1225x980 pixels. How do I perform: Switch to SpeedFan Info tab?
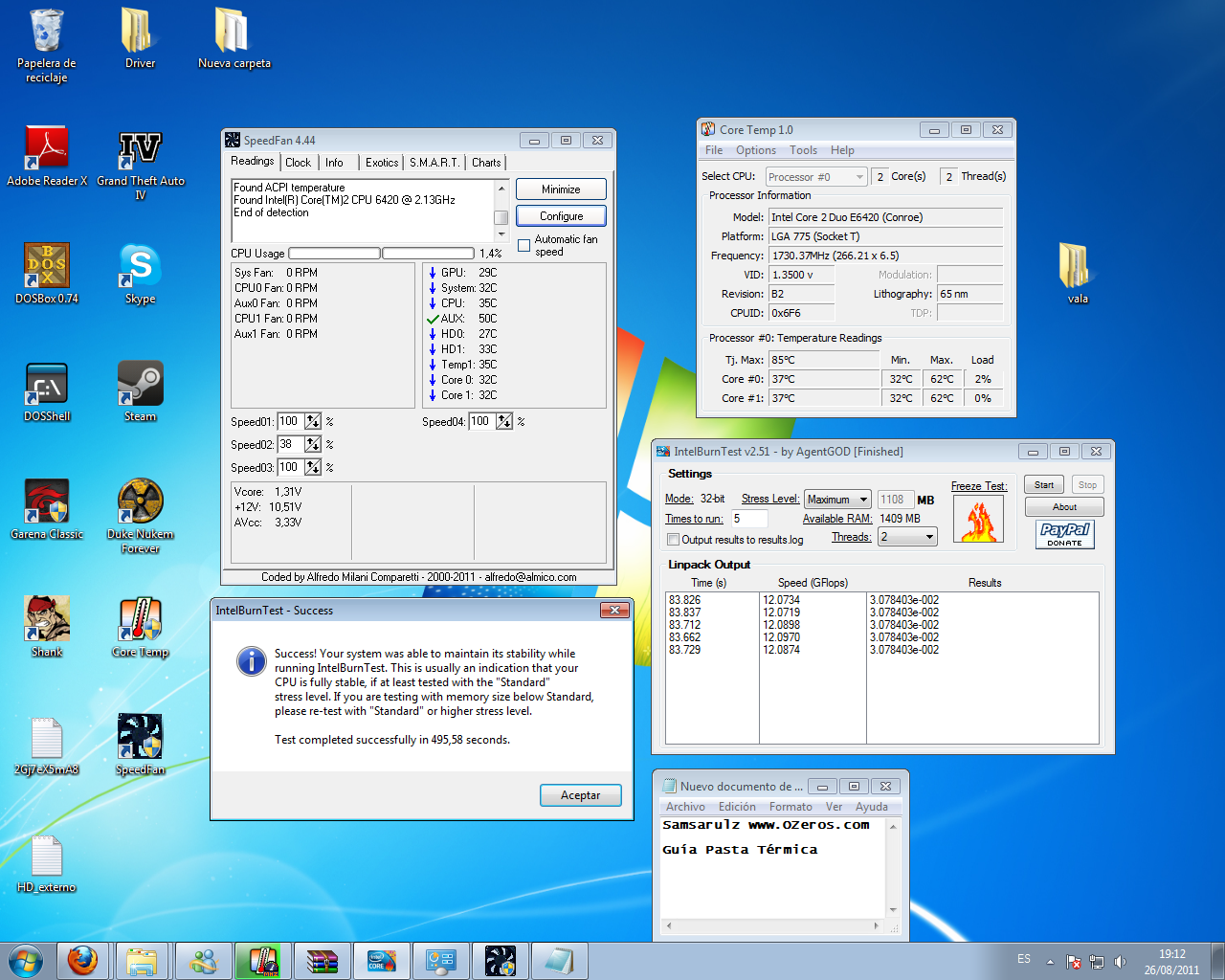point(334,163)
